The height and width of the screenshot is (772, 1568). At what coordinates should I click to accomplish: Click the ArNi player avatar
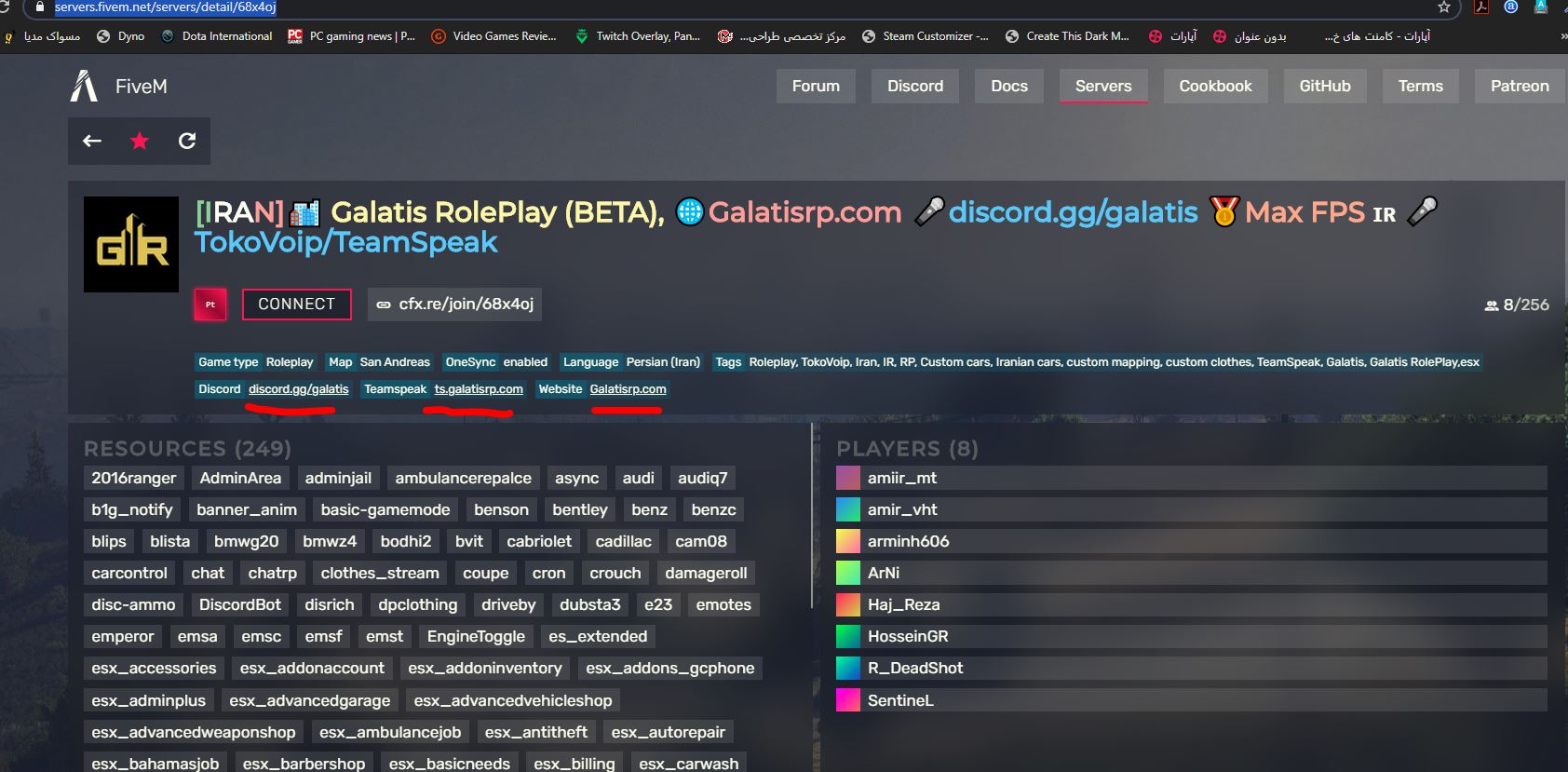(848, 573)
